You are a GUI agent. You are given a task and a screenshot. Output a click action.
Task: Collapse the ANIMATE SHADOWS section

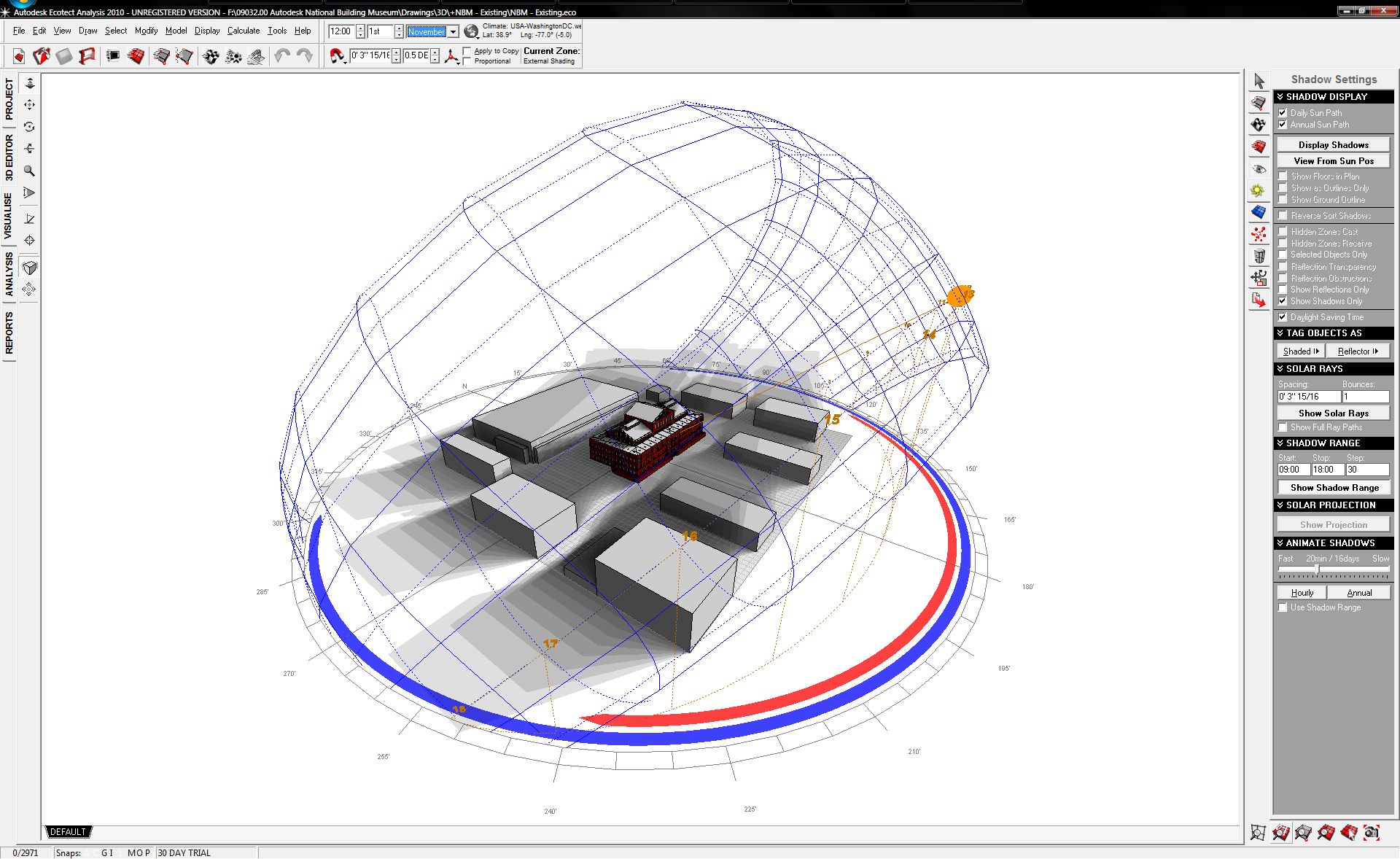click(1280, 543)
